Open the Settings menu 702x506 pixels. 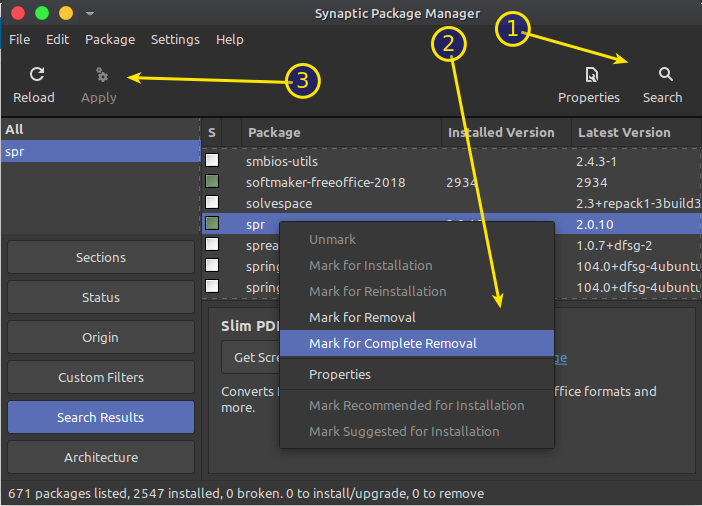[175, 39]
